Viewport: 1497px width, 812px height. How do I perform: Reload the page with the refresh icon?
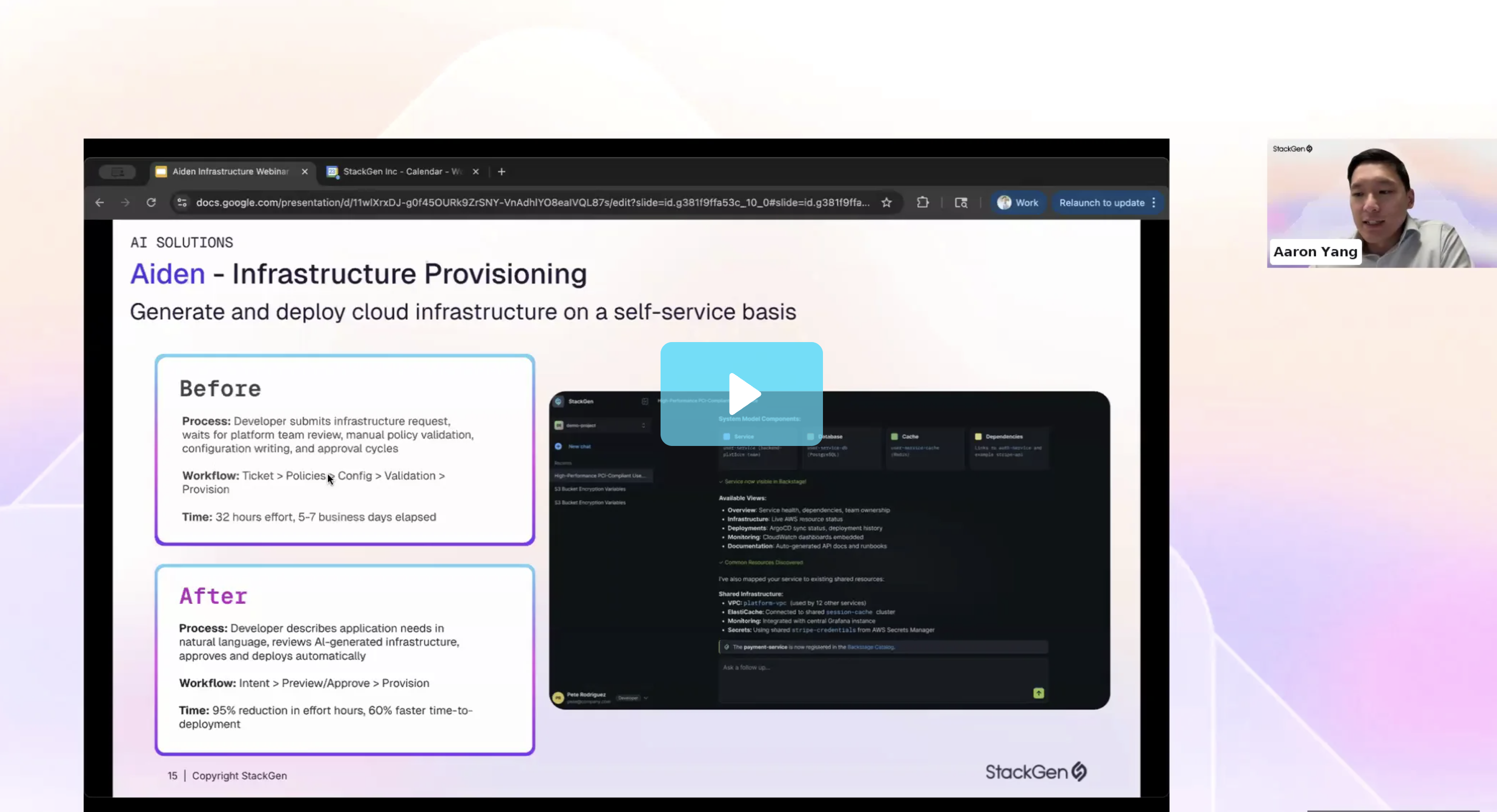pos(150,202)
